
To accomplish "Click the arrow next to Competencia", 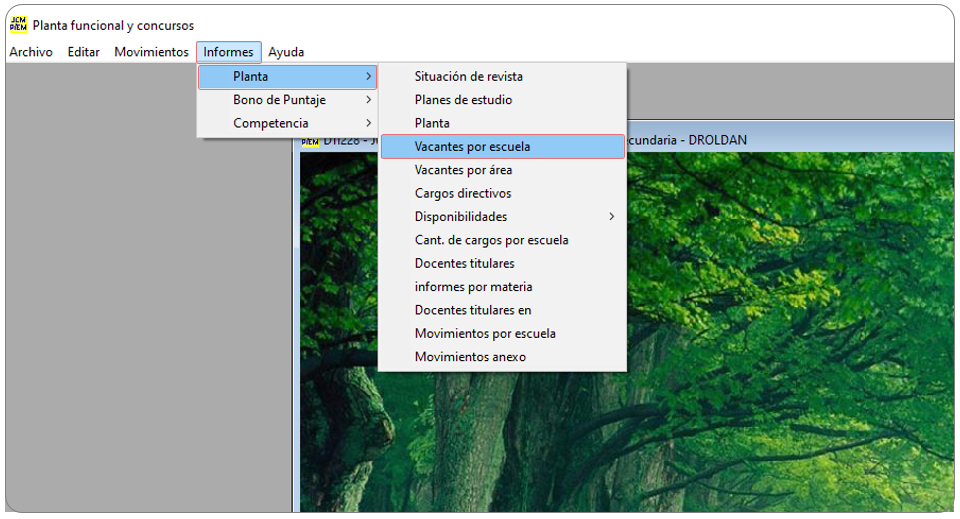I will coord(369,123).
